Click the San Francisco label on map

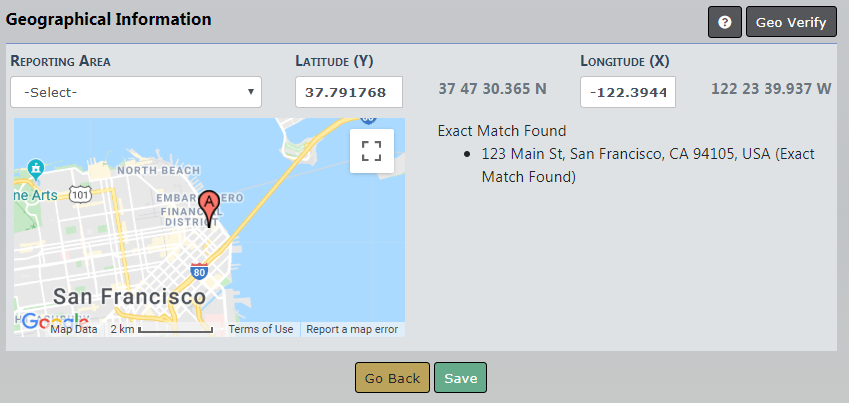tap(129, 297)
